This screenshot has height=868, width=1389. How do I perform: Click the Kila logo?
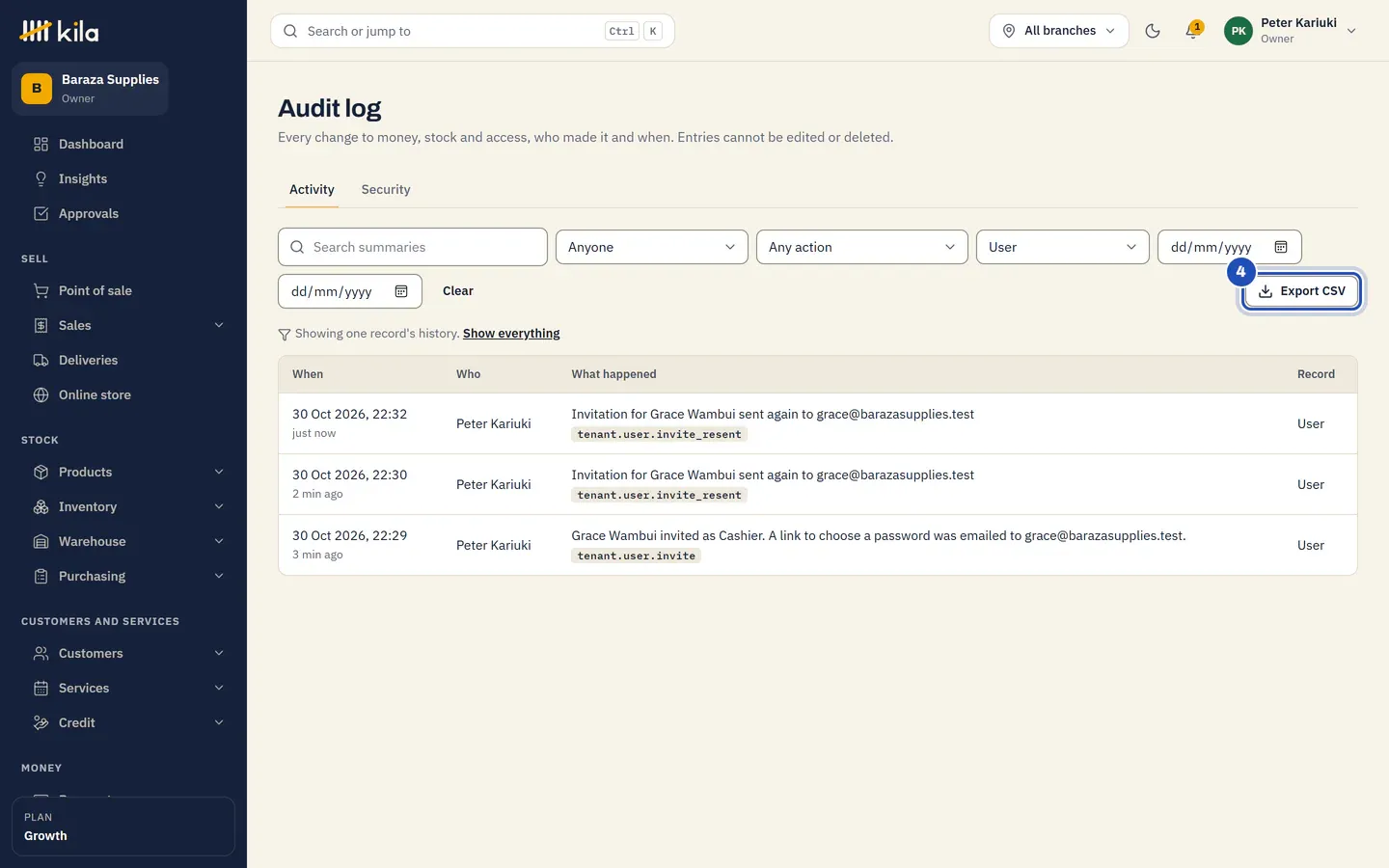(60, 31)
